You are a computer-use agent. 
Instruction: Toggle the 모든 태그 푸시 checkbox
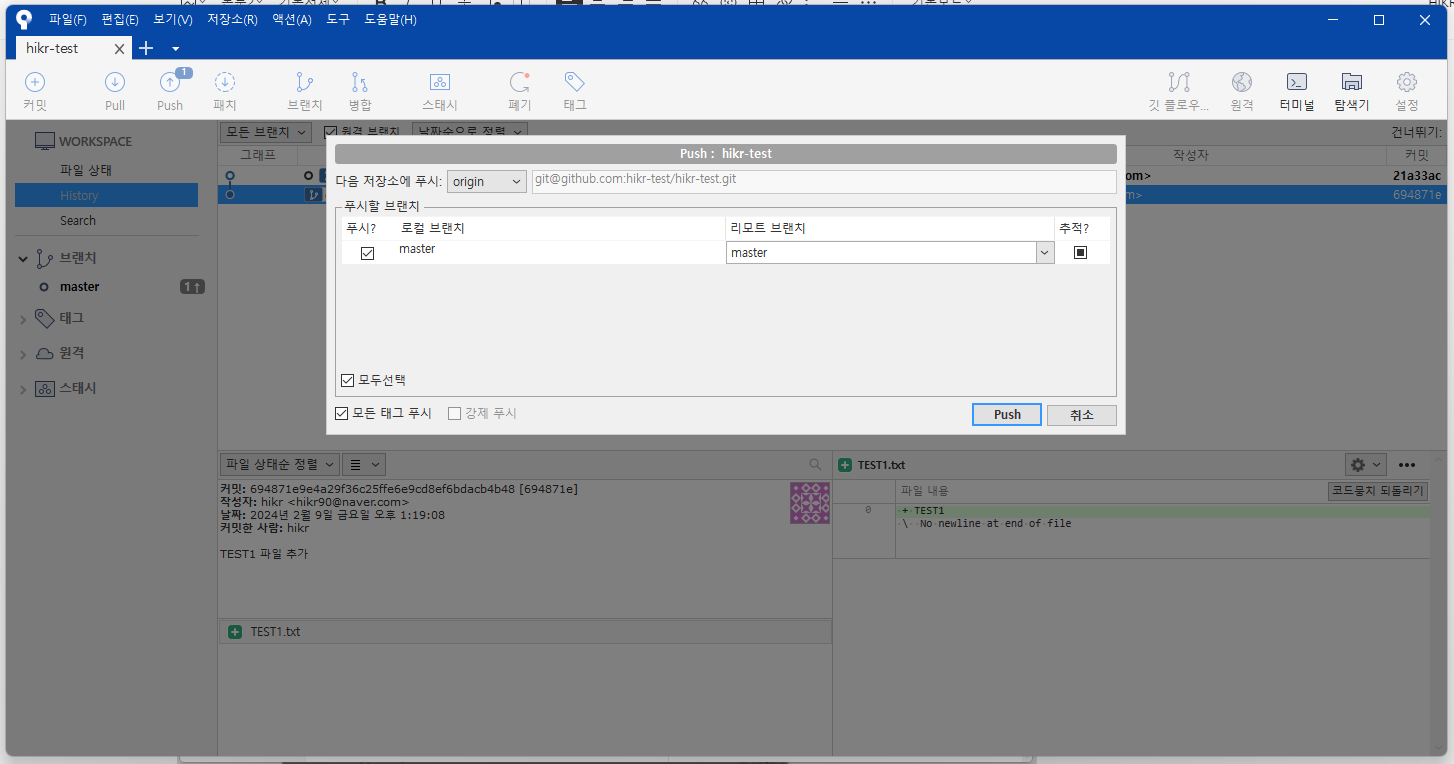[x=342, y=413]
